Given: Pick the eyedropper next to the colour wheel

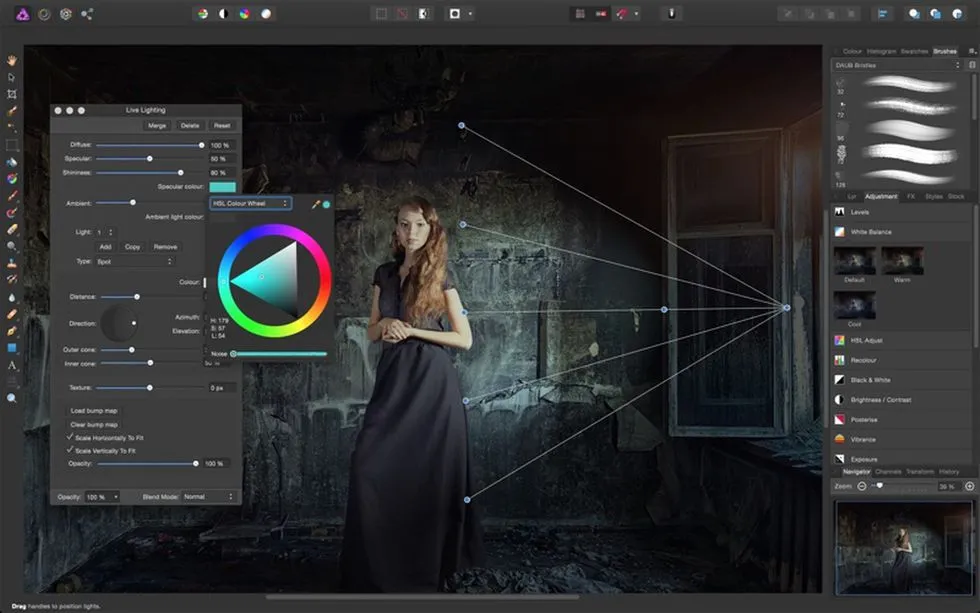Looking at the screenshot, I should pos(316,203).
